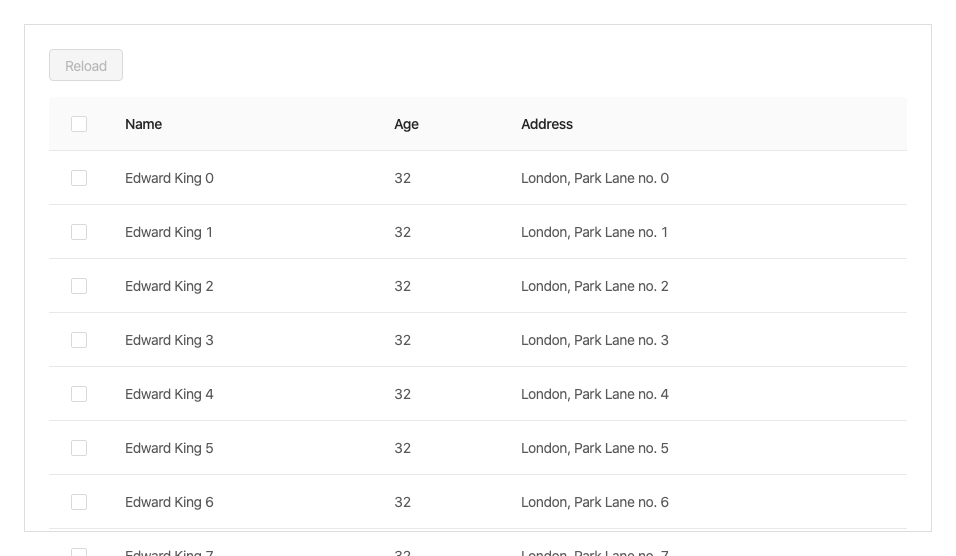Toggle the select-all header checkbox
The image size is (956, 556).
point(79,124)
